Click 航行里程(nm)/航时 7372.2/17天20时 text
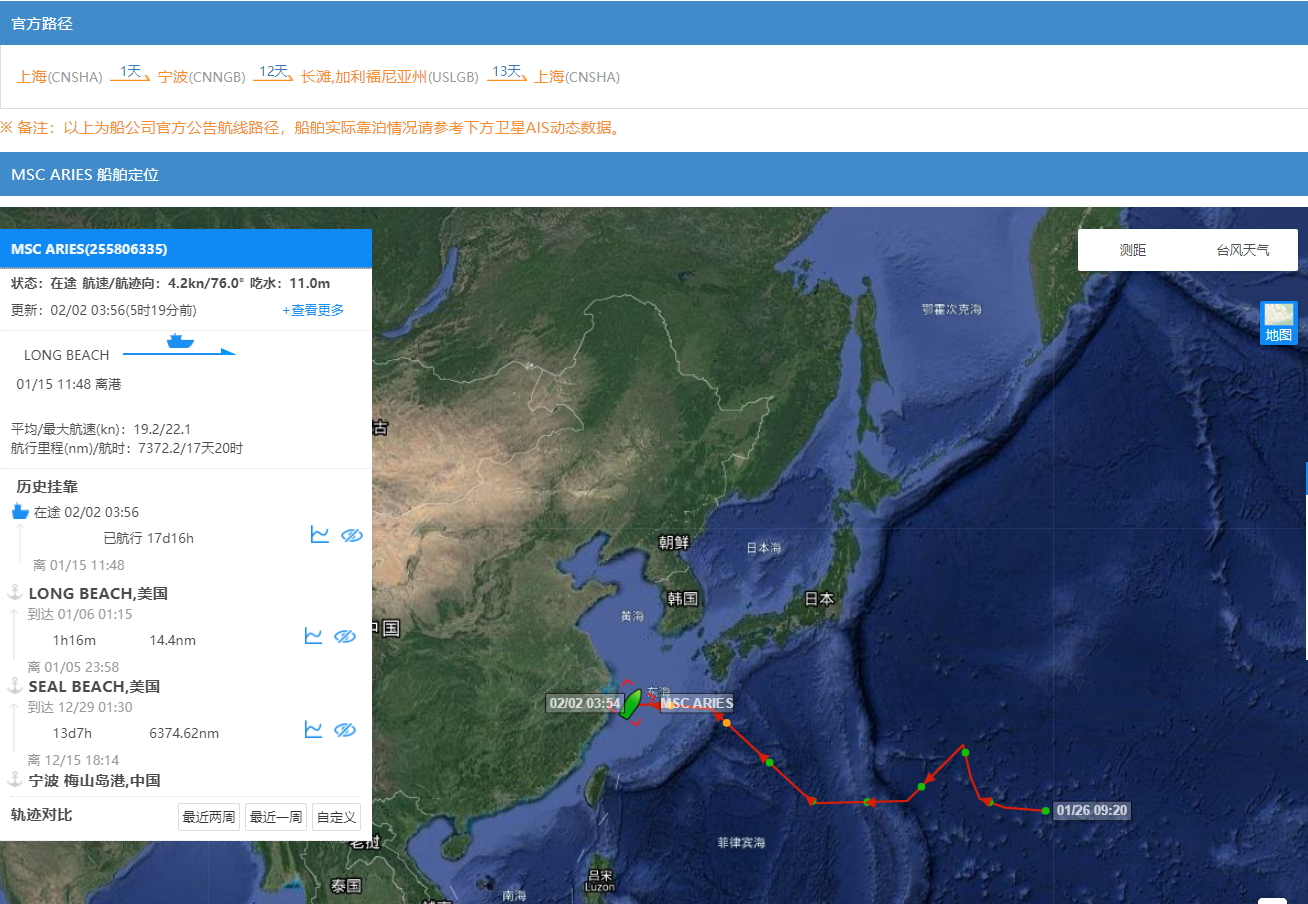Viewport: 1308px width, 904px height. tap(127, 448)
